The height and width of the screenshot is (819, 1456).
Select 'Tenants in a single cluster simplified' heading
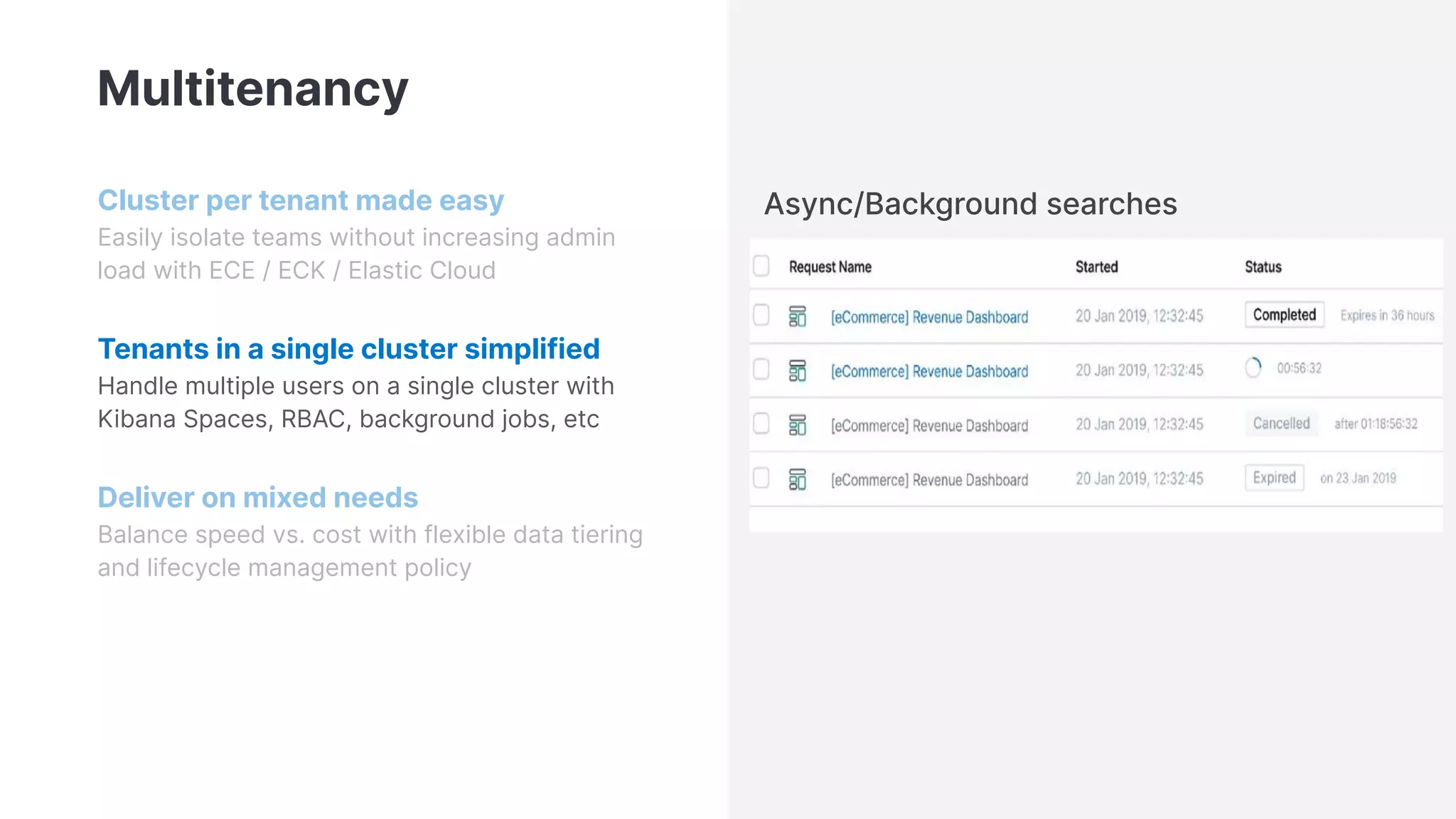[x=348, y=349]
